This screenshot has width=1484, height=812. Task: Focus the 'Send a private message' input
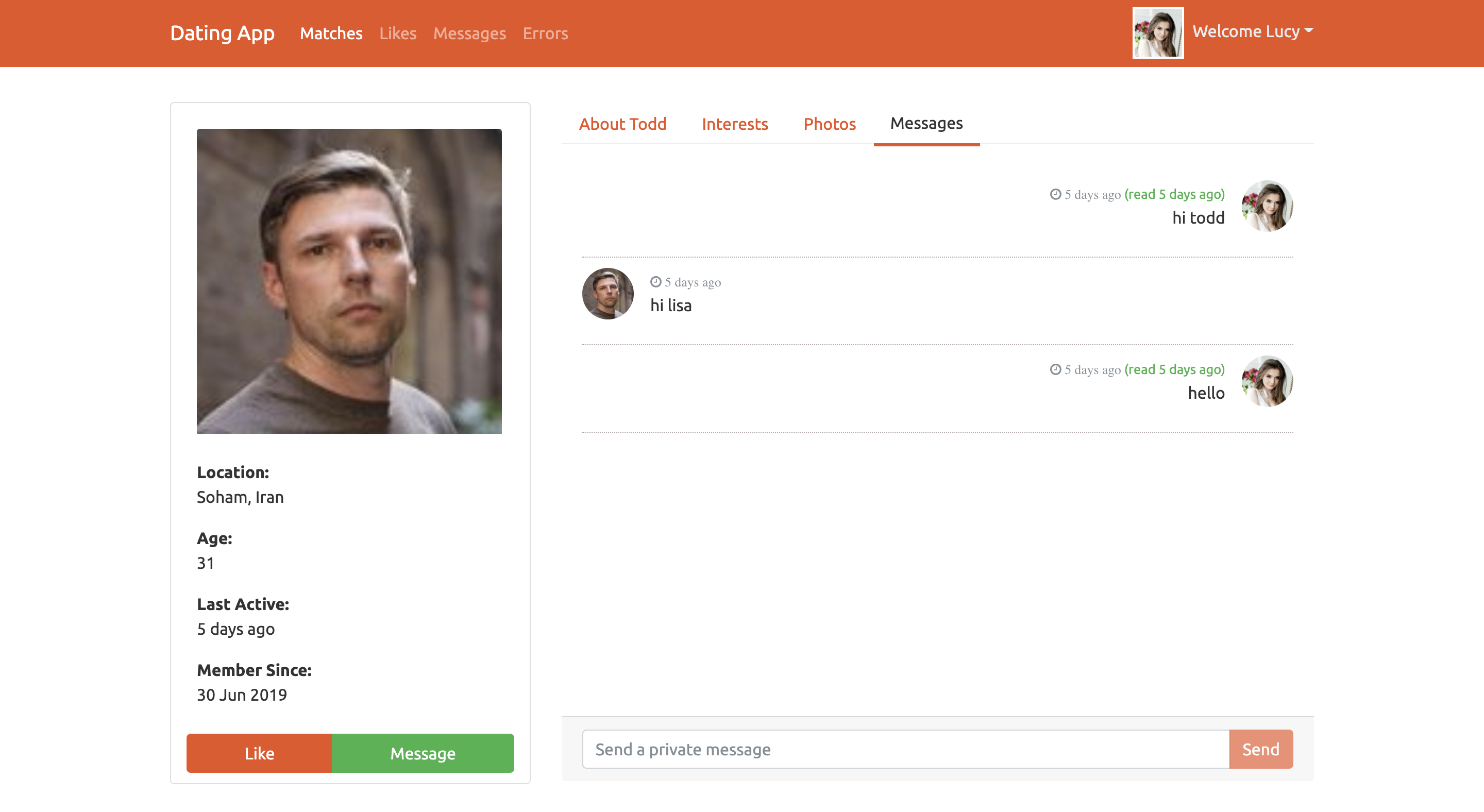[906, 749]
